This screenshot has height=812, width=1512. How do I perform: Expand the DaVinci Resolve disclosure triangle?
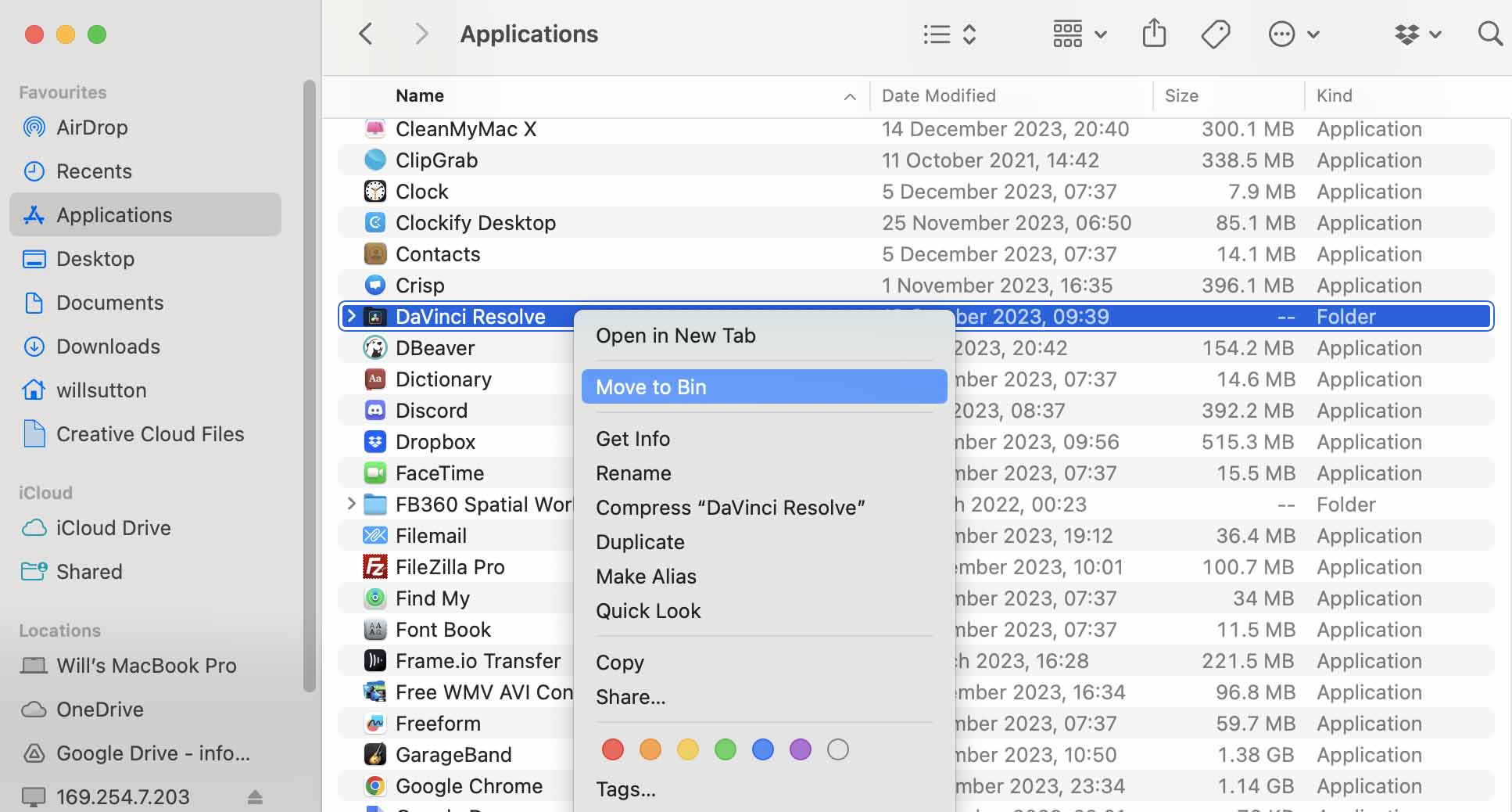[351, 316]
